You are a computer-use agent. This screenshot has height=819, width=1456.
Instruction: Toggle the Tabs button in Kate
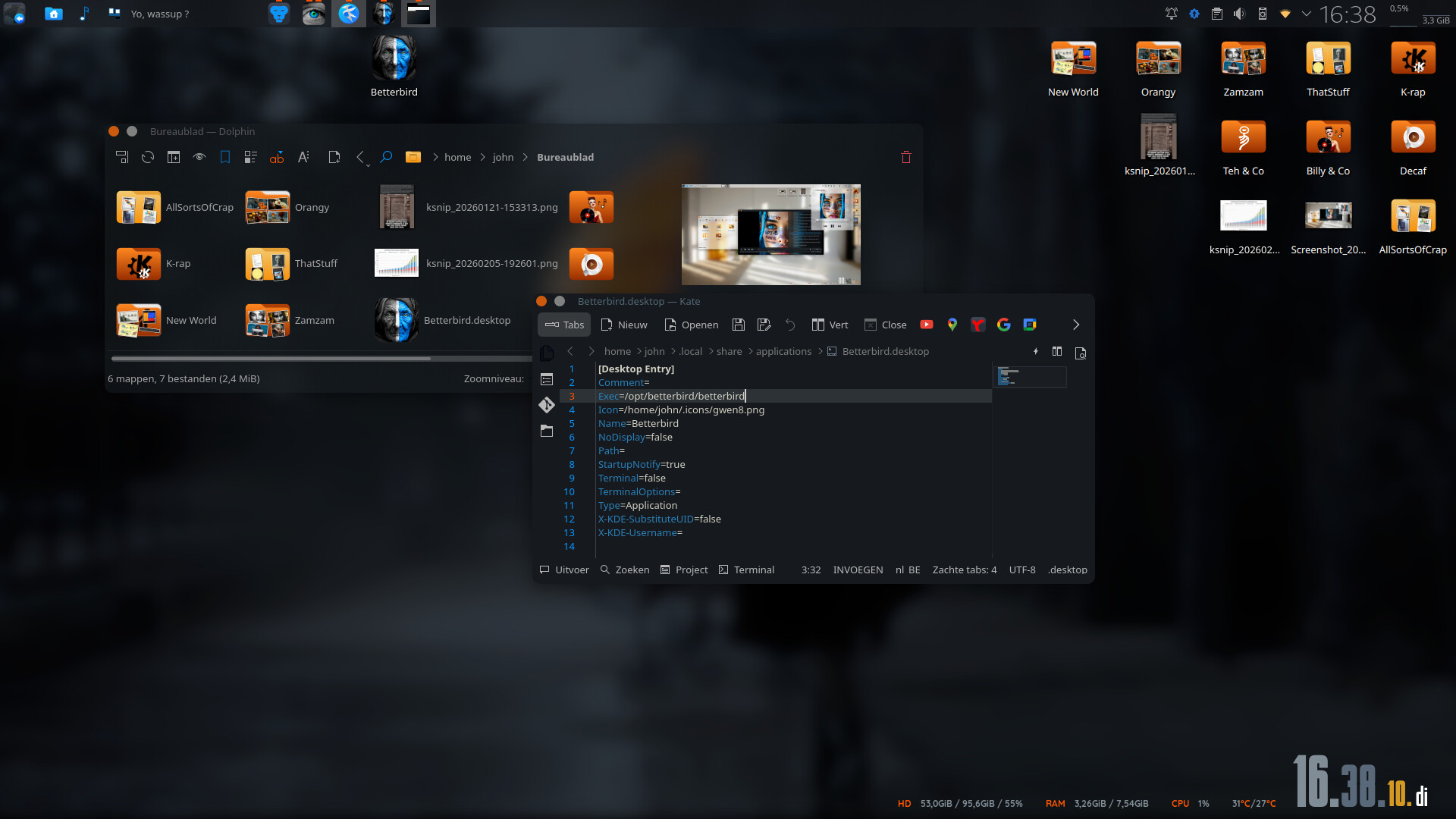pos(564,325)
